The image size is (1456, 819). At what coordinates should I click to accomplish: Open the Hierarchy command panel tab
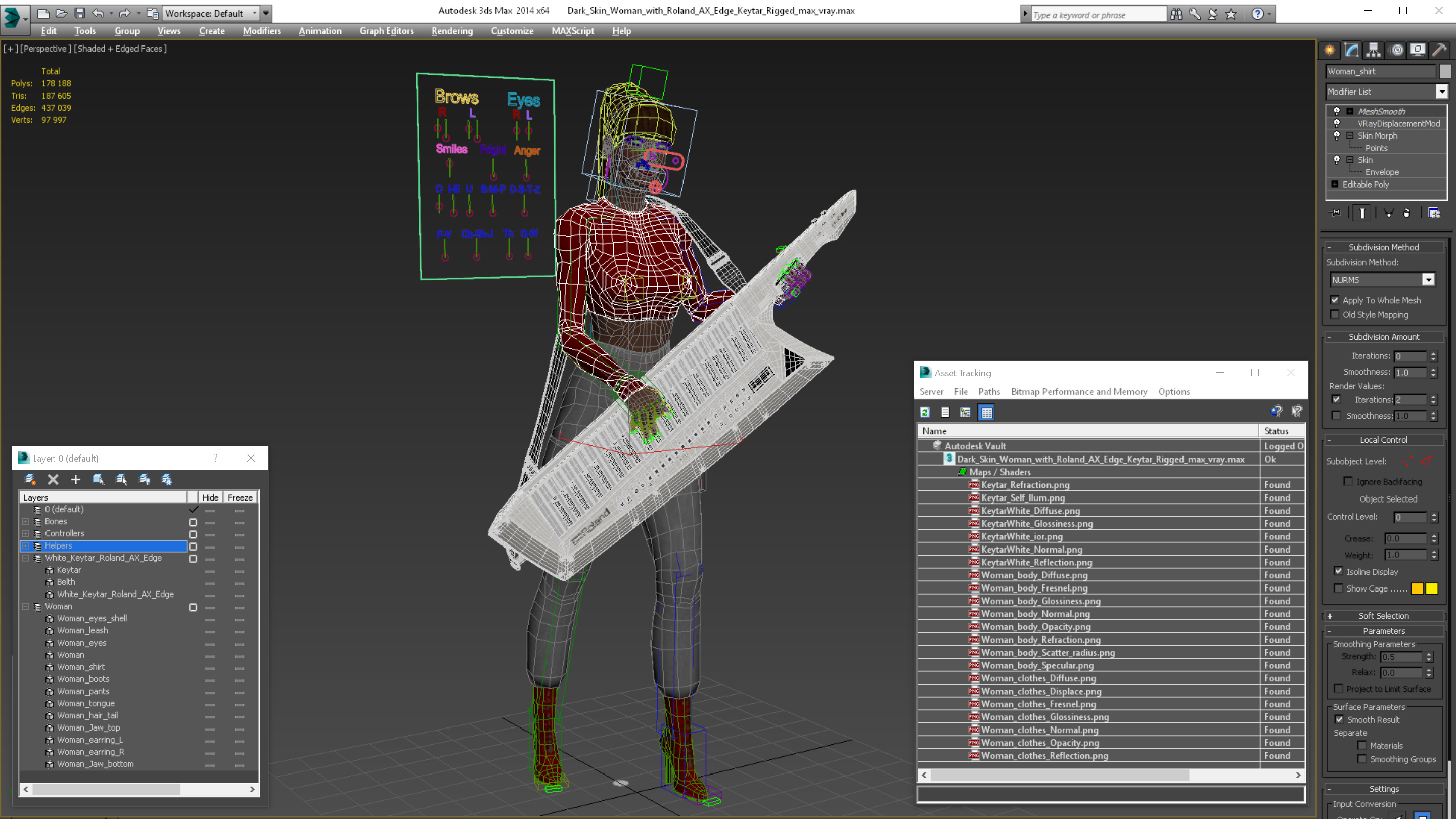click(1374, 50)
